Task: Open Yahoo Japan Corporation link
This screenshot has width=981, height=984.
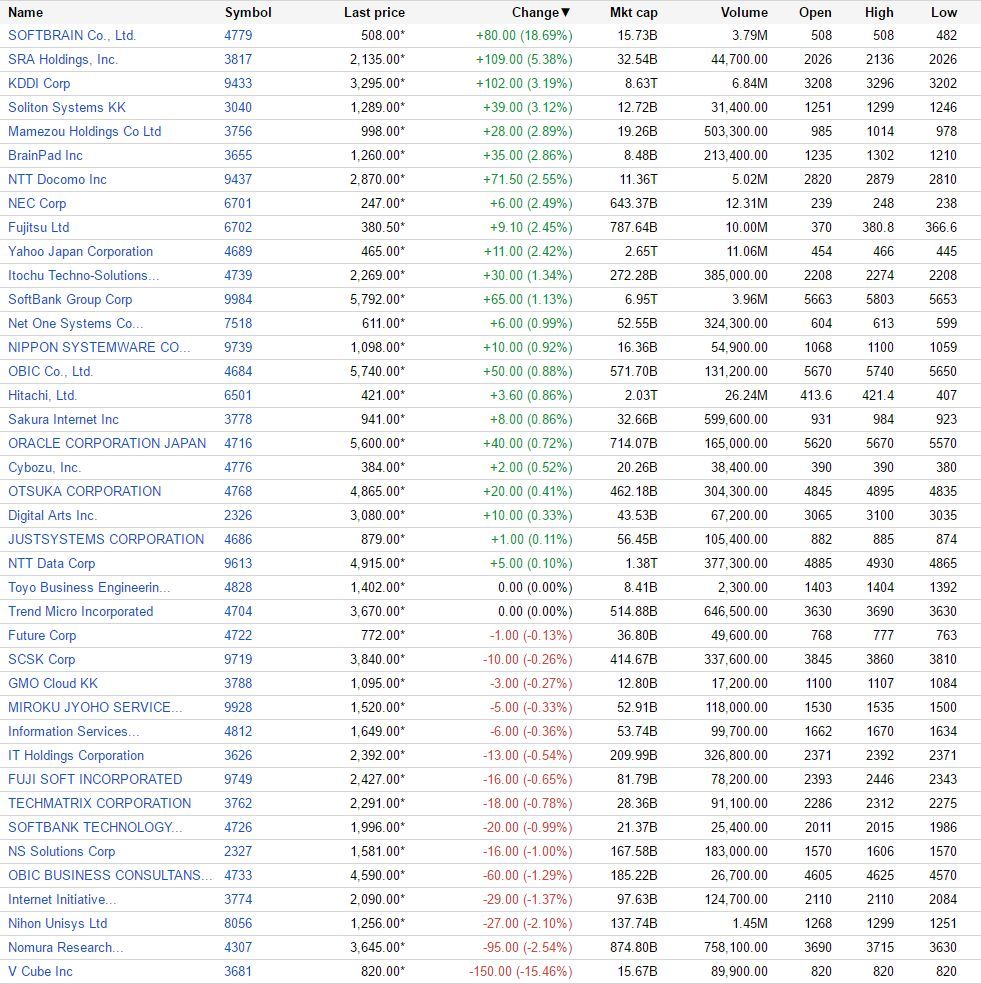Action: click(x=80, y=252)
